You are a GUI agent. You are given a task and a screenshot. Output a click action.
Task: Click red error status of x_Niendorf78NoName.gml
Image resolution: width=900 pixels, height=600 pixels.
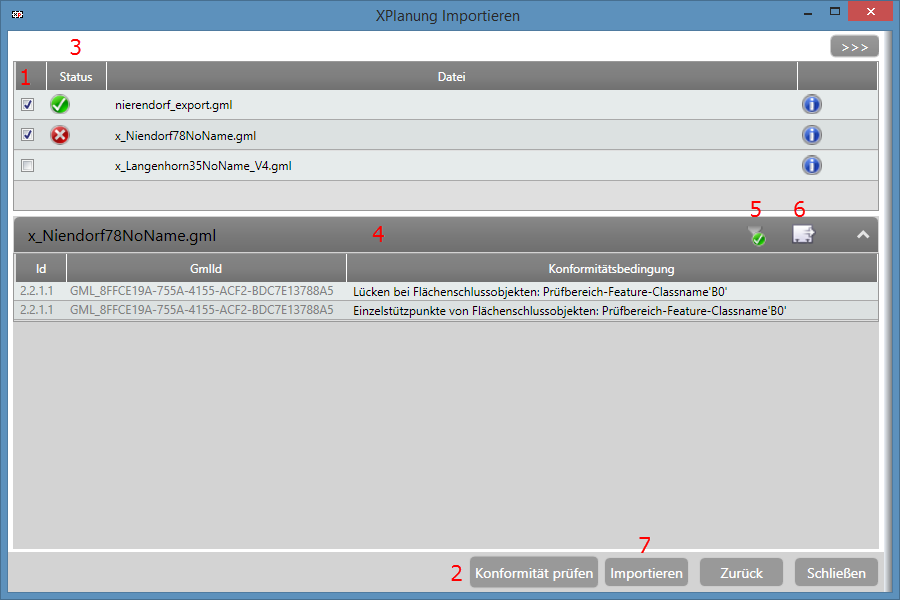(60, 135)
